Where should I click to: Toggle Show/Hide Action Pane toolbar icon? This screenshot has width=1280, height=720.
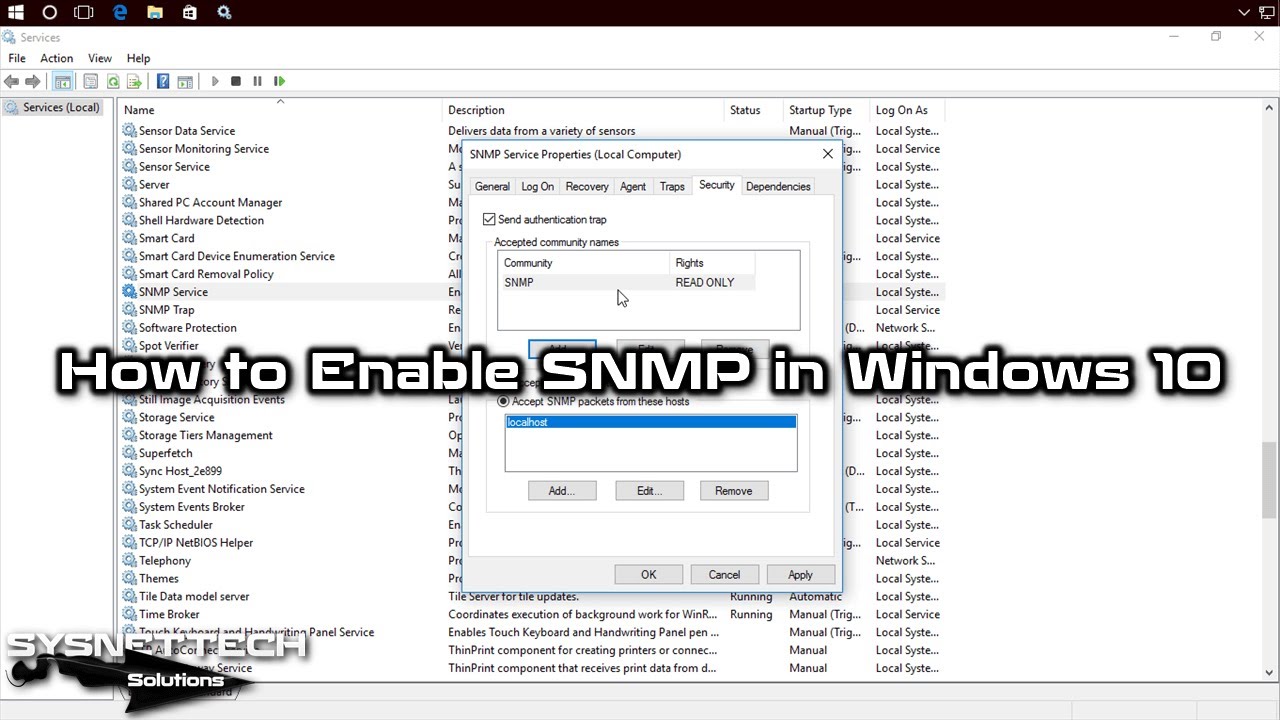click(x=185, y=81)
